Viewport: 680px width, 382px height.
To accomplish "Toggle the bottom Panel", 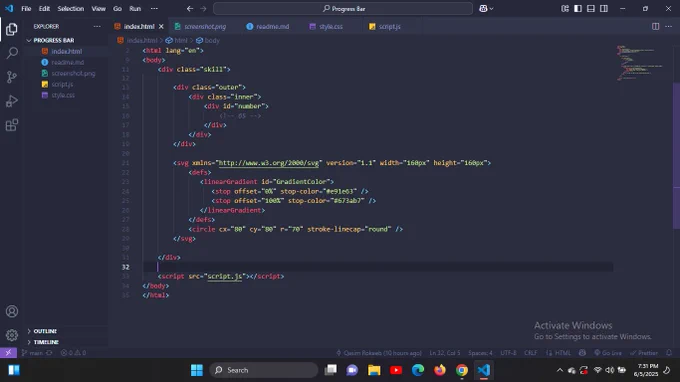I will [591, 9].
